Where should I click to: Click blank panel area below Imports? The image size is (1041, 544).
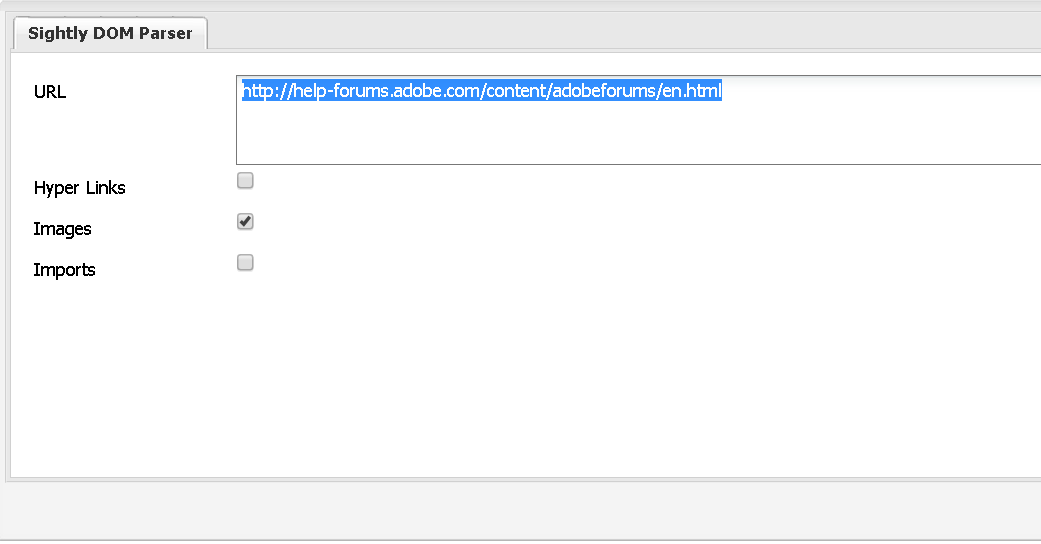[500, 380]
